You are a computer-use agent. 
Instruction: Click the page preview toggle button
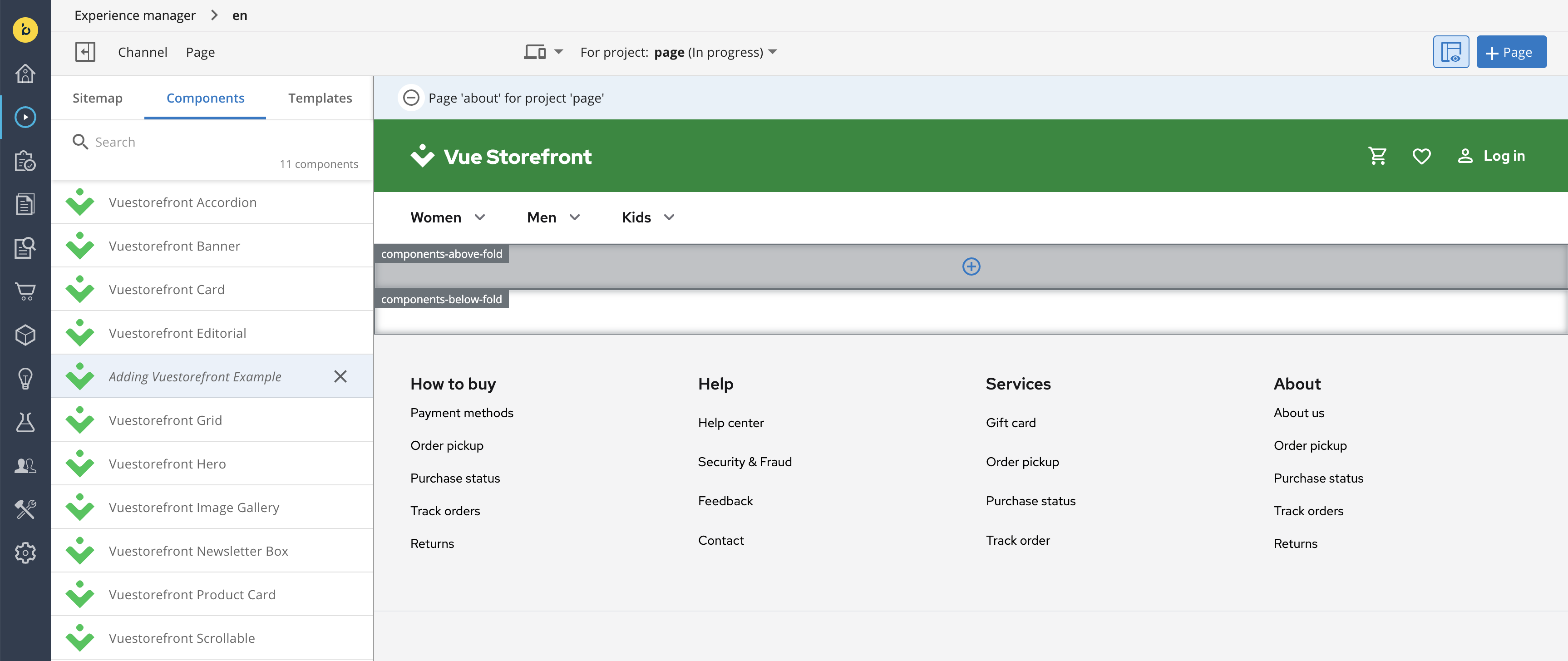coord(1451,51)
